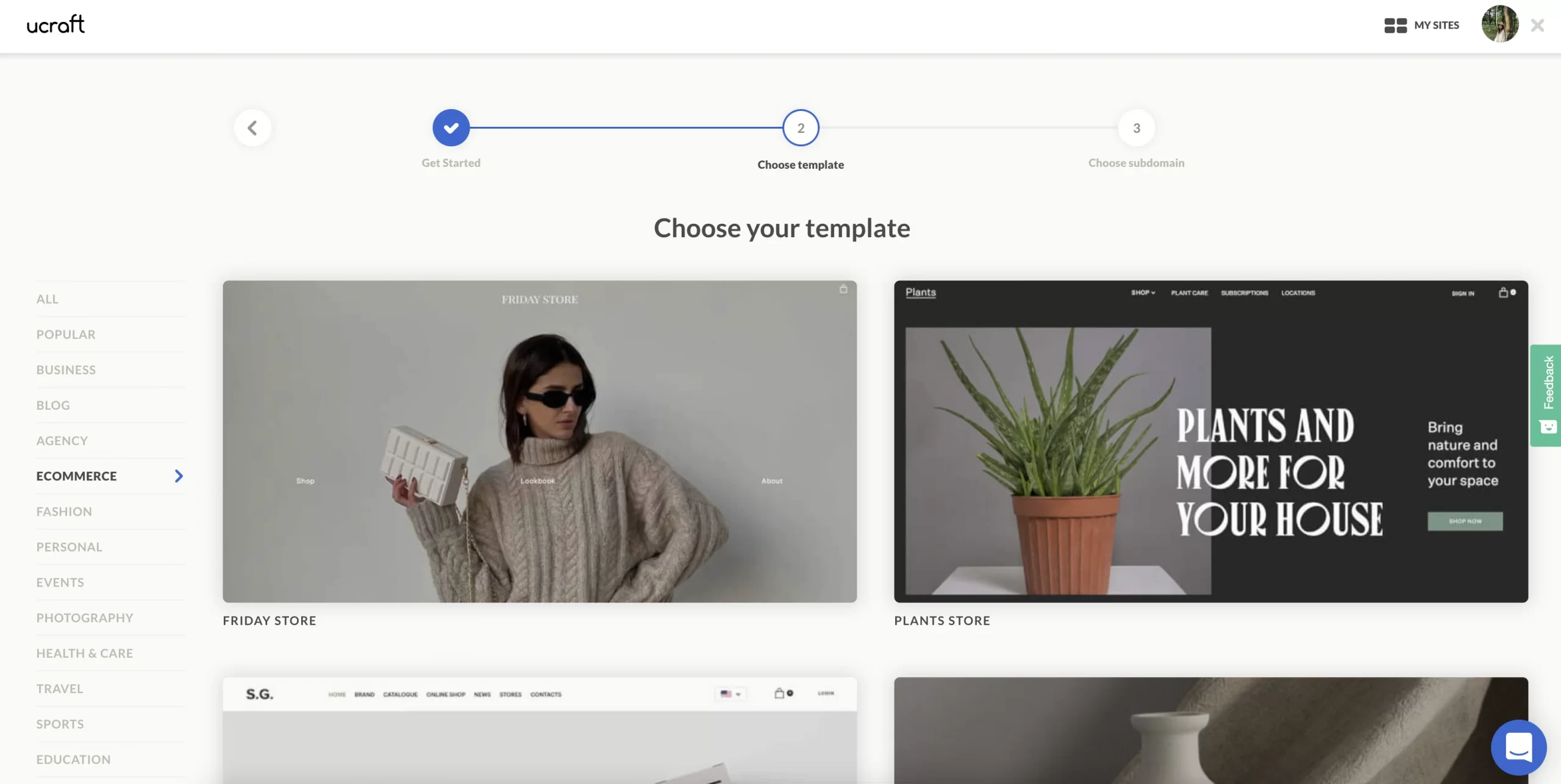Close the template wizard with X
The width and height of the screenshot is (1561, 784).
tap(1537, 26)
